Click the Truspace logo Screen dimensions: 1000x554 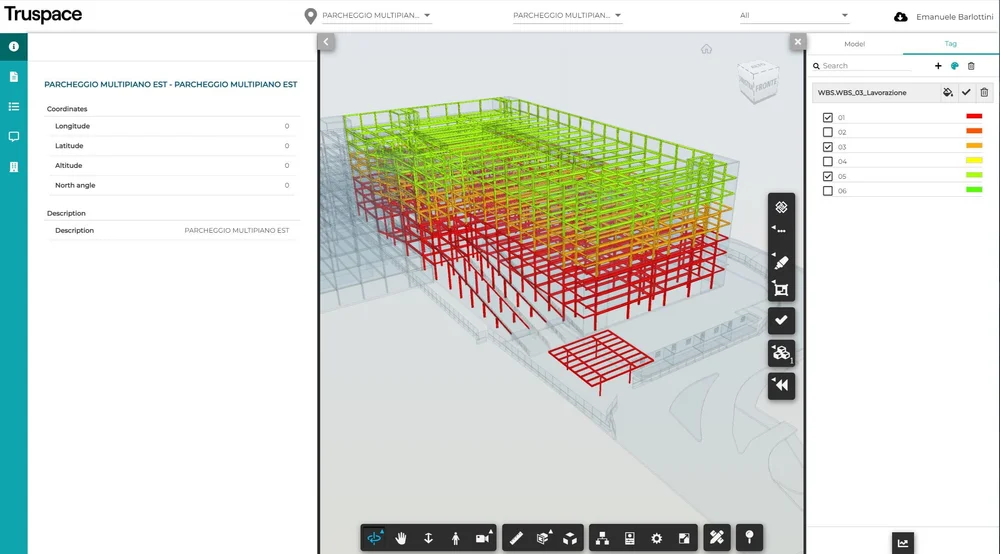tap(43, 15)
